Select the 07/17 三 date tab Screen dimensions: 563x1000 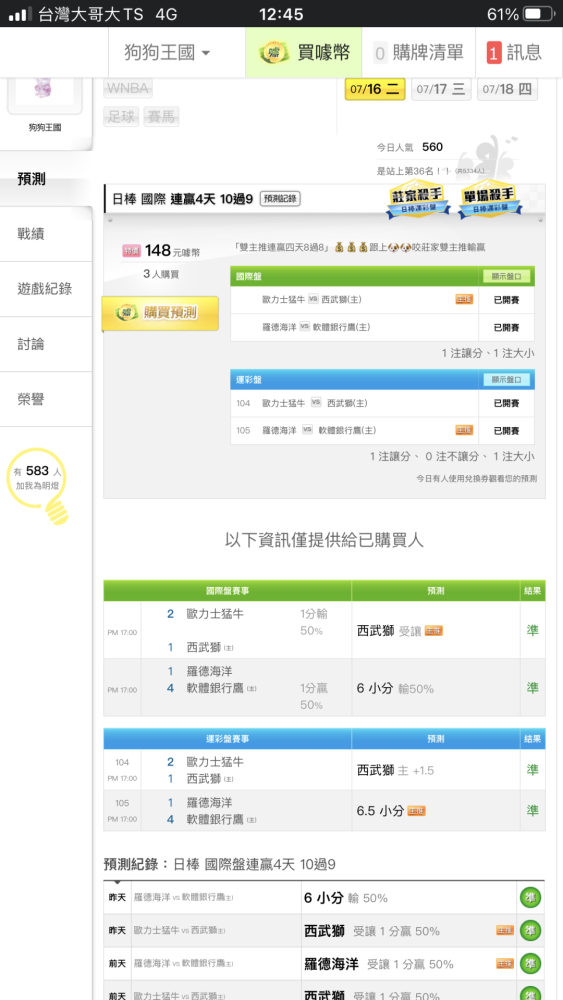coord(441,89)
